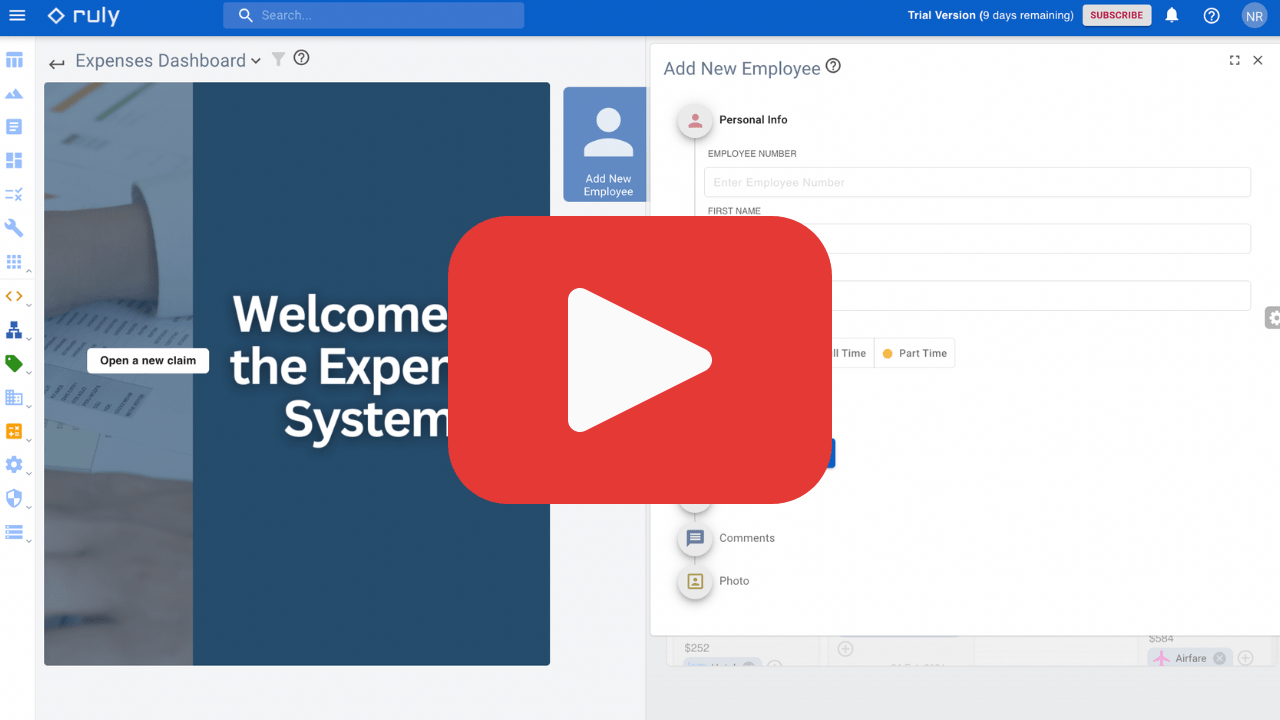Click the First Name input field

(977, 239)
